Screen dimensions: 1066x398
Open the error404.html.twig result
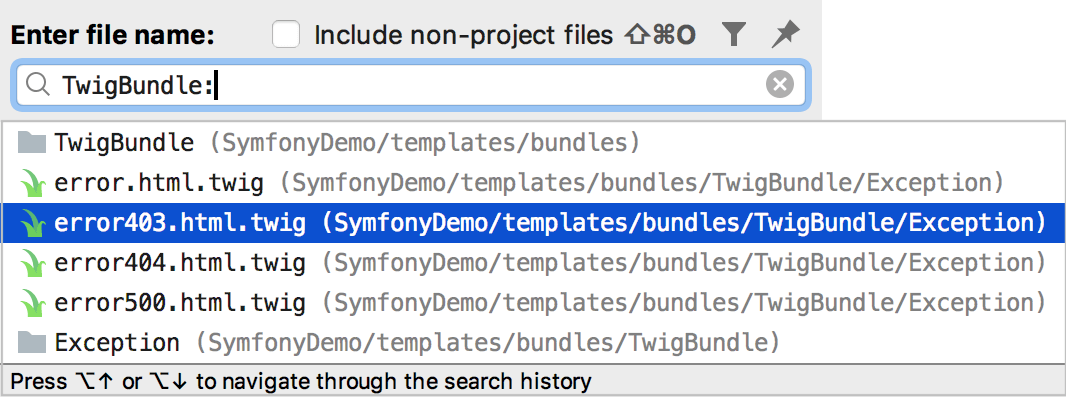pyautogui.click(x=533, y=263)
